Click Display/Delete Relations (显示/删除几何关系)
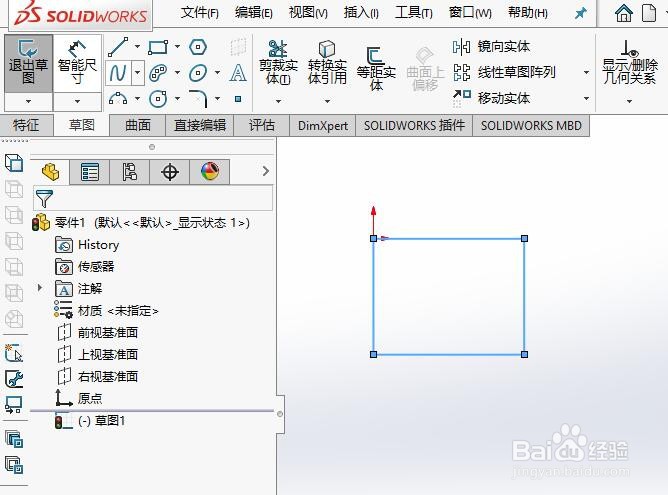 click(x=630, y=62)
